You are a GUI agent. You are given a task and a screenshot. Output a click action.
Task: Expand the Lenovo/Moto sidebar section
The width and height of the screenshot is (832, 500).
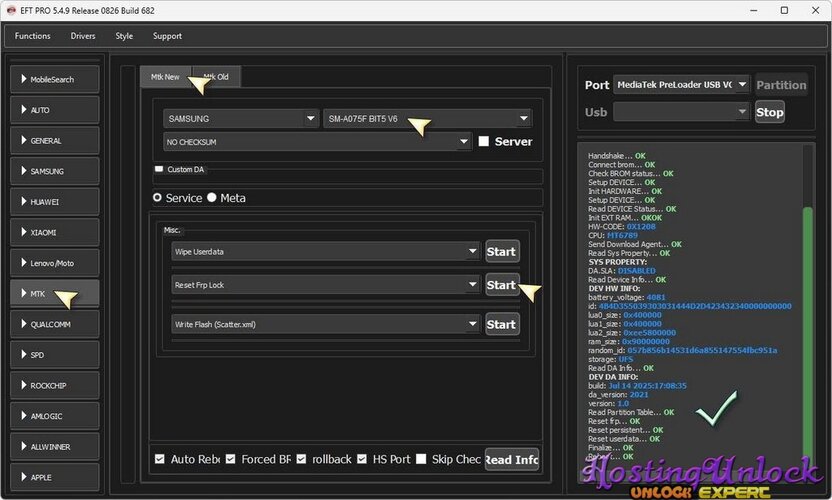(x=54, y=263)
